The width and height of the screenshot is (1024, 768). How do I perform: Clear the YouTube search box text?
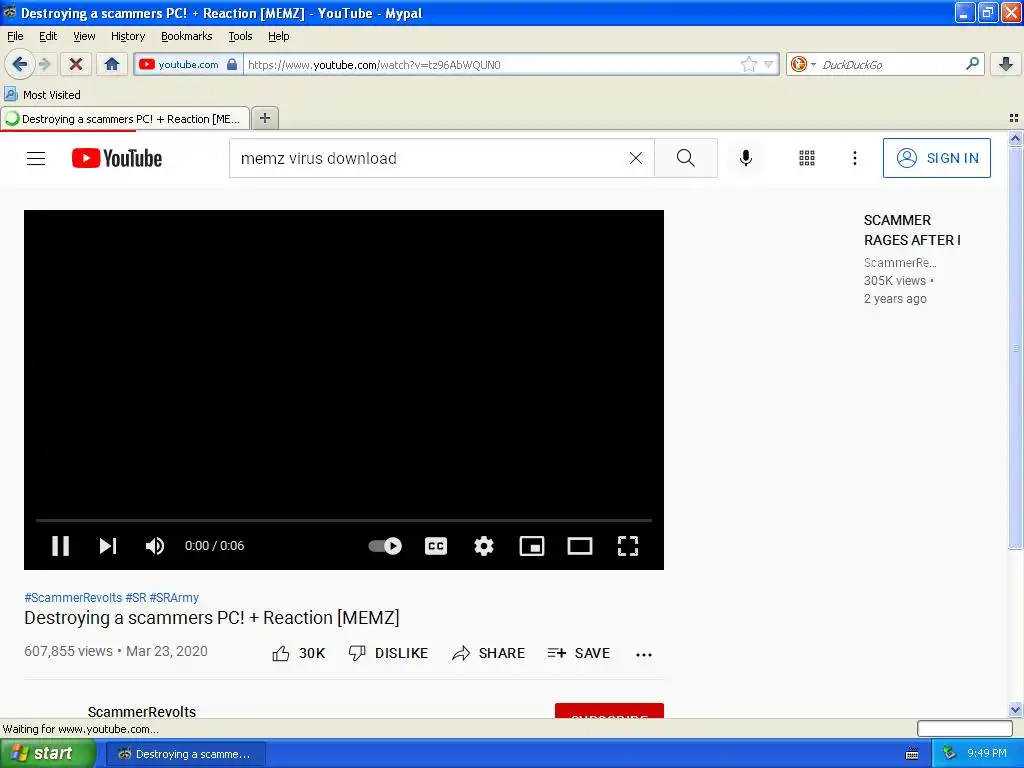click(x=635, y=158)
